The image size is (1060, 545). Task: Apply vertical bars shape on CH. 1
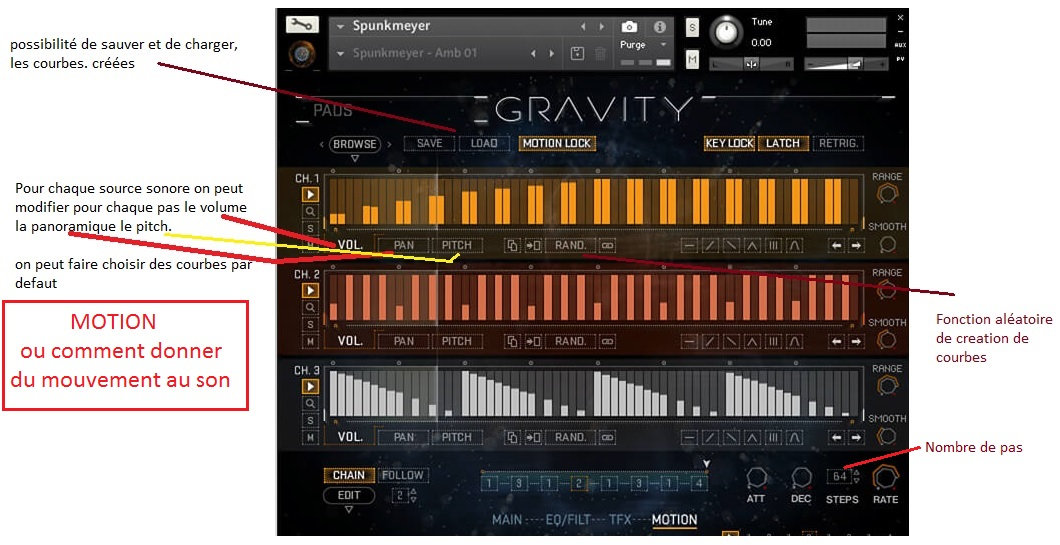tap(773, 246)
